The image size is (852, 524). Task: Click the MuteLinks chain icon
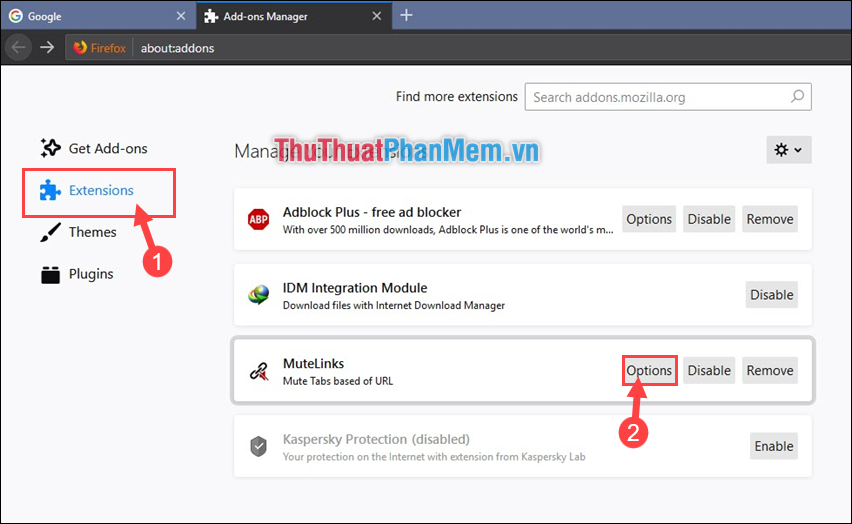click(x=259, y=371)
